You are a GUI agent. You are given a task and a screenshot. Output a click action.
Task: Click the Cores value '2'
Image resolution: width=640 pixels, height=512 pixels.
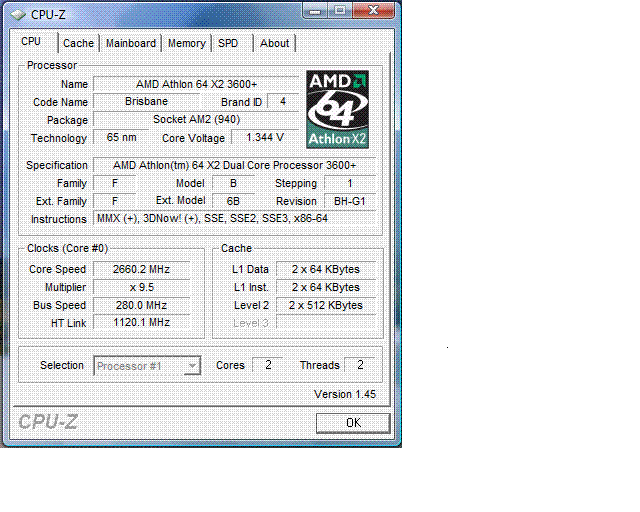(x=268, y=365)
